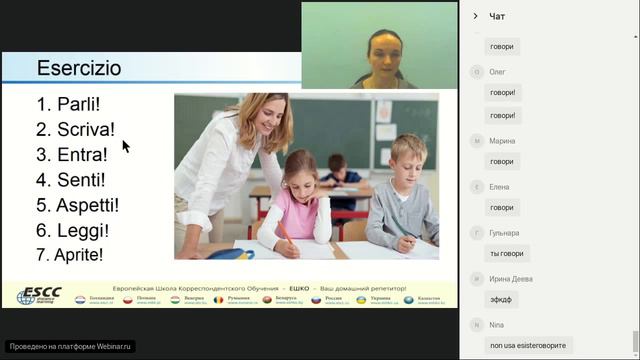
Task: Open the Чат panel title
Action: pyautogui.click(x=497, y=16)
